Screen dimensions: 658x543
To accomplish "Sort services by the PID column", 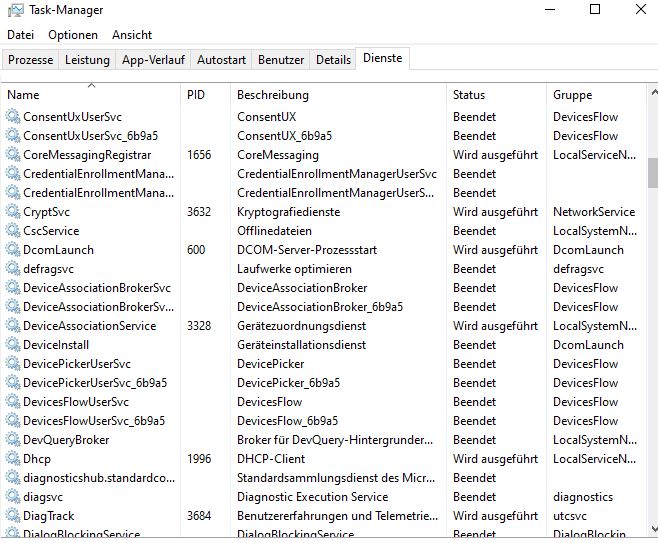I will (x=206, y=95).
